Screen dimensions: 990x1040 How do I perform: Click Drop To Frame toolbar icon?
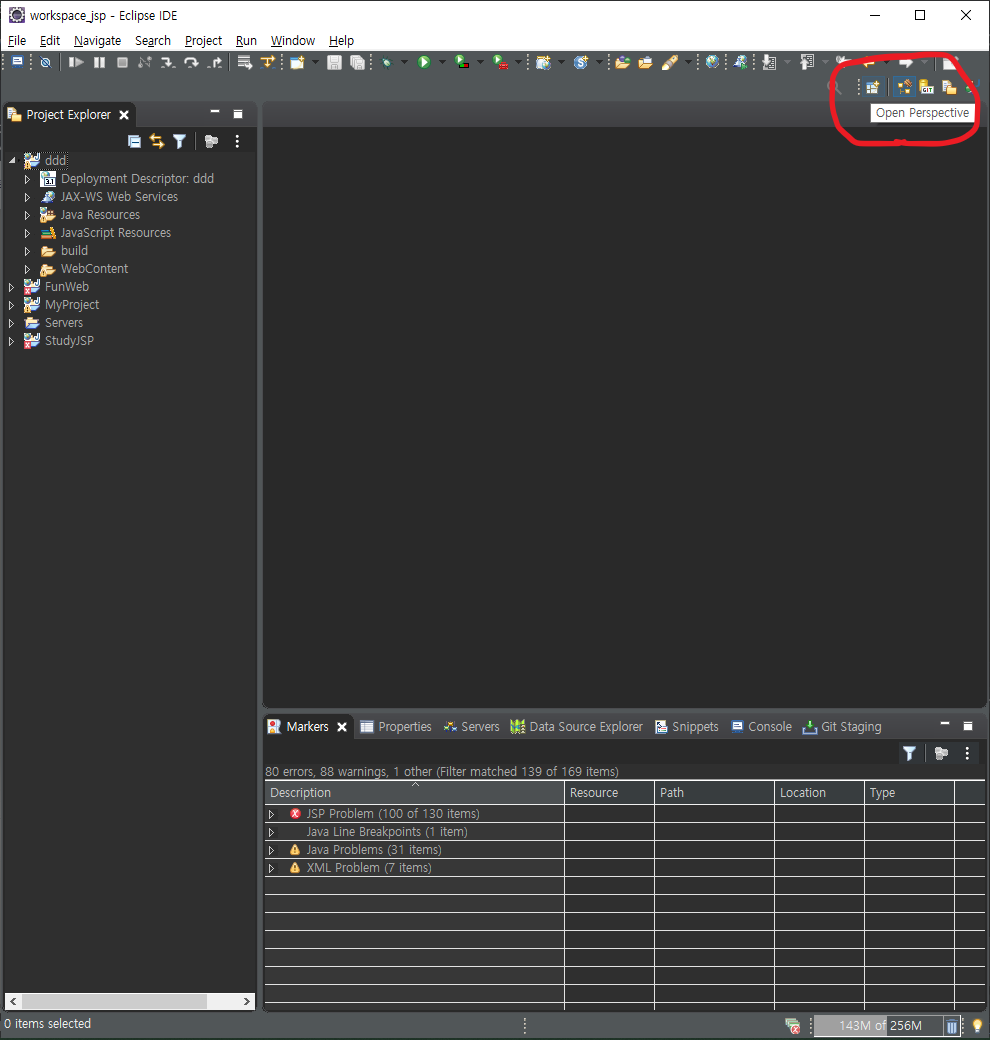(x=245, y=62)
